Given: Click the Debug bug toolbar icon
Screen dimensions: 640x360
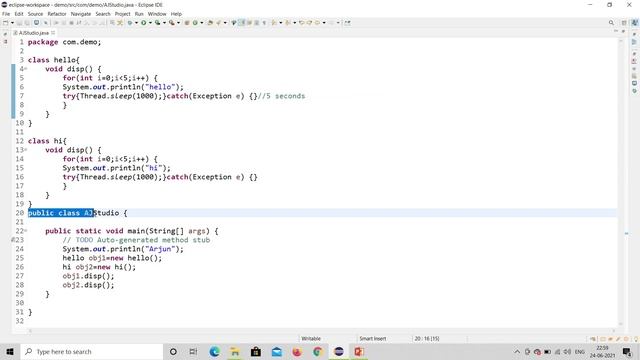Looking at the screenshot, I should tap(130, 23).
